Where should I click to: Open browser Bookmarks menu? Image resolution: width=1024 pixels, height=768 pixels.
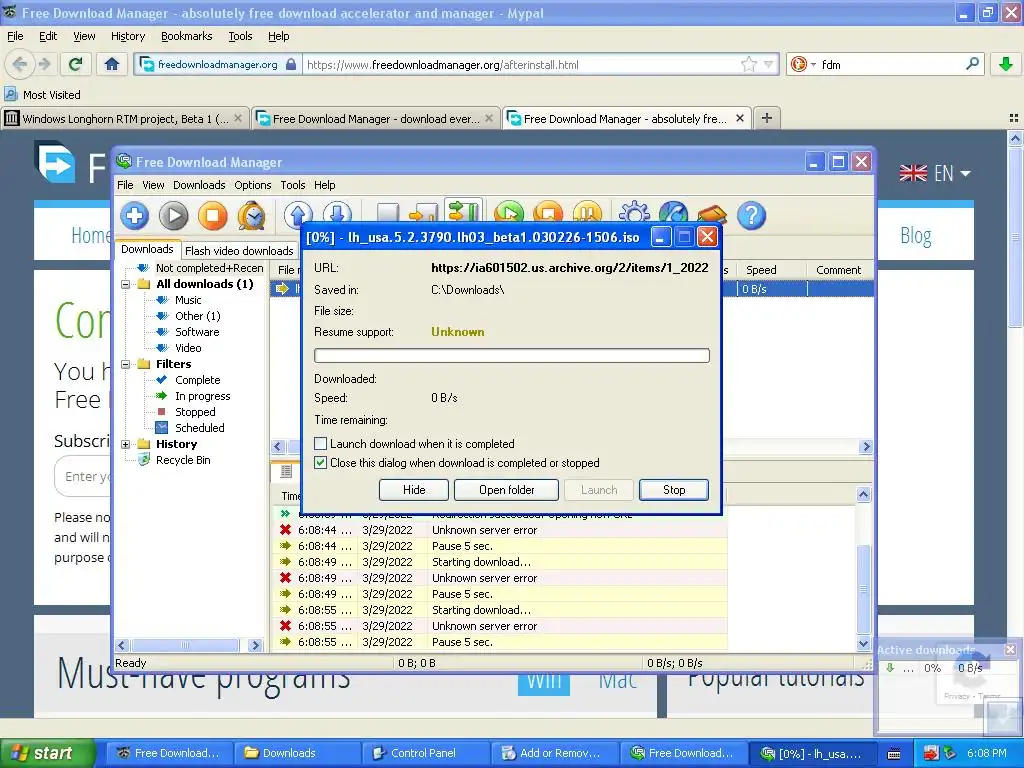click(x=187, y=36)
